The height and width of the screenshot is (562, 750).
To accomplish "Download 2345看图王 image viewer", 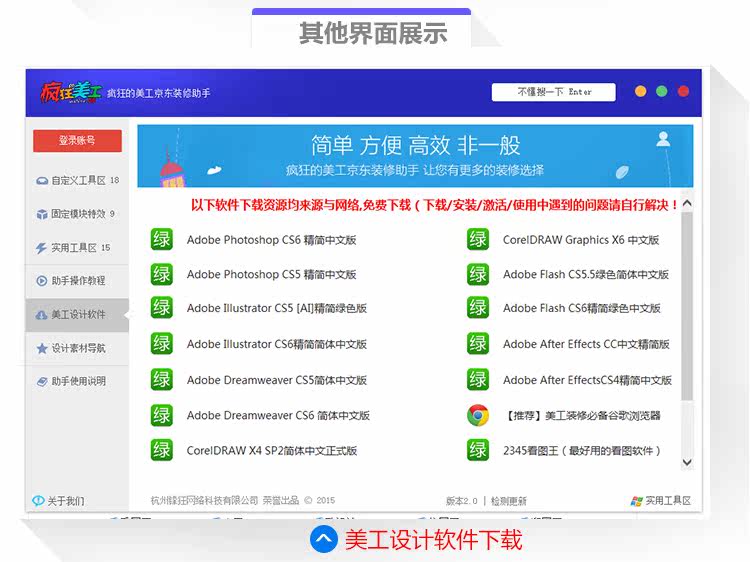I will point(582,451).
